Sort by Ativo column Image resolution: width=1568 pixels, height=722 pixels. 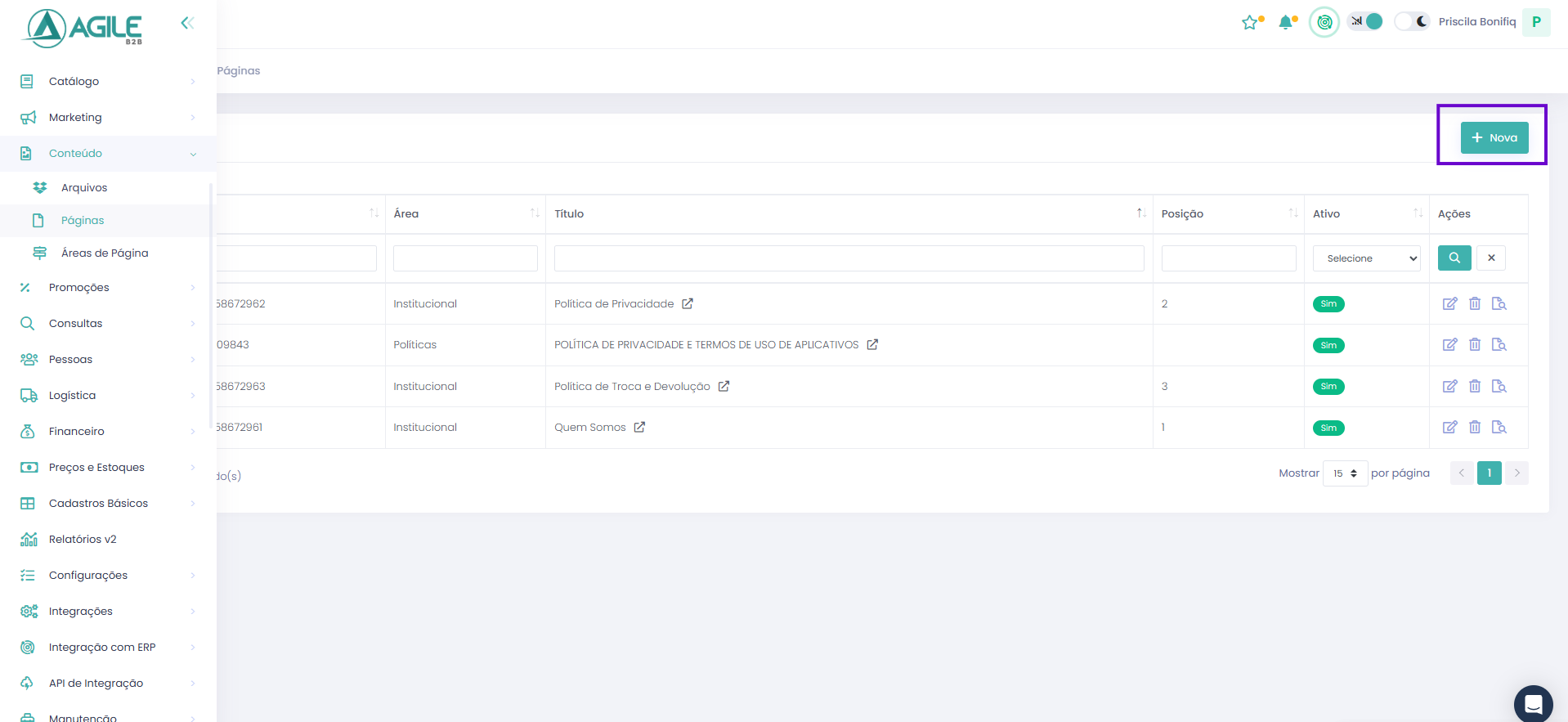[1367, 213]
